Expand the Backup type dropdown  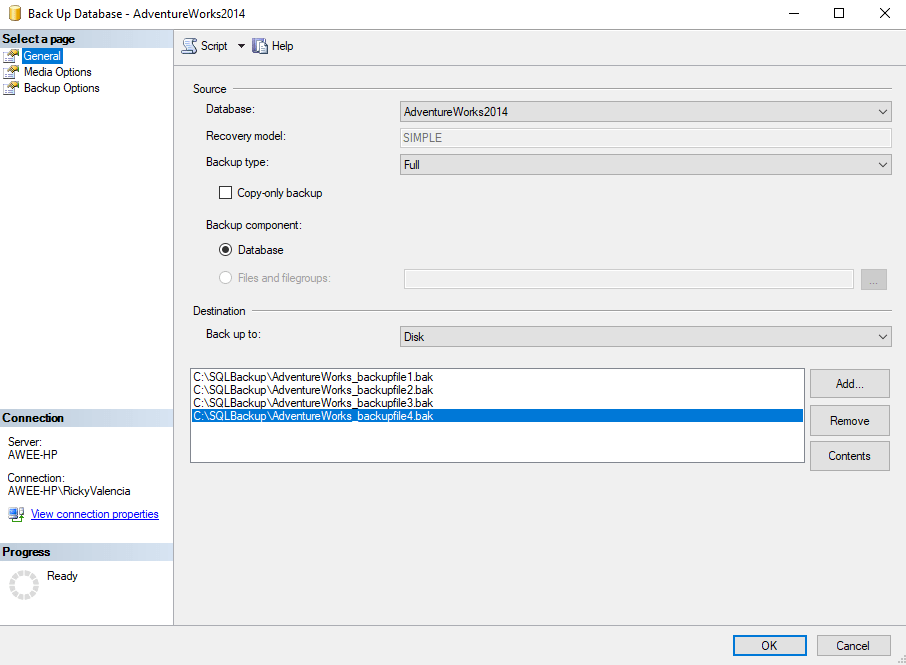[645, 165]
